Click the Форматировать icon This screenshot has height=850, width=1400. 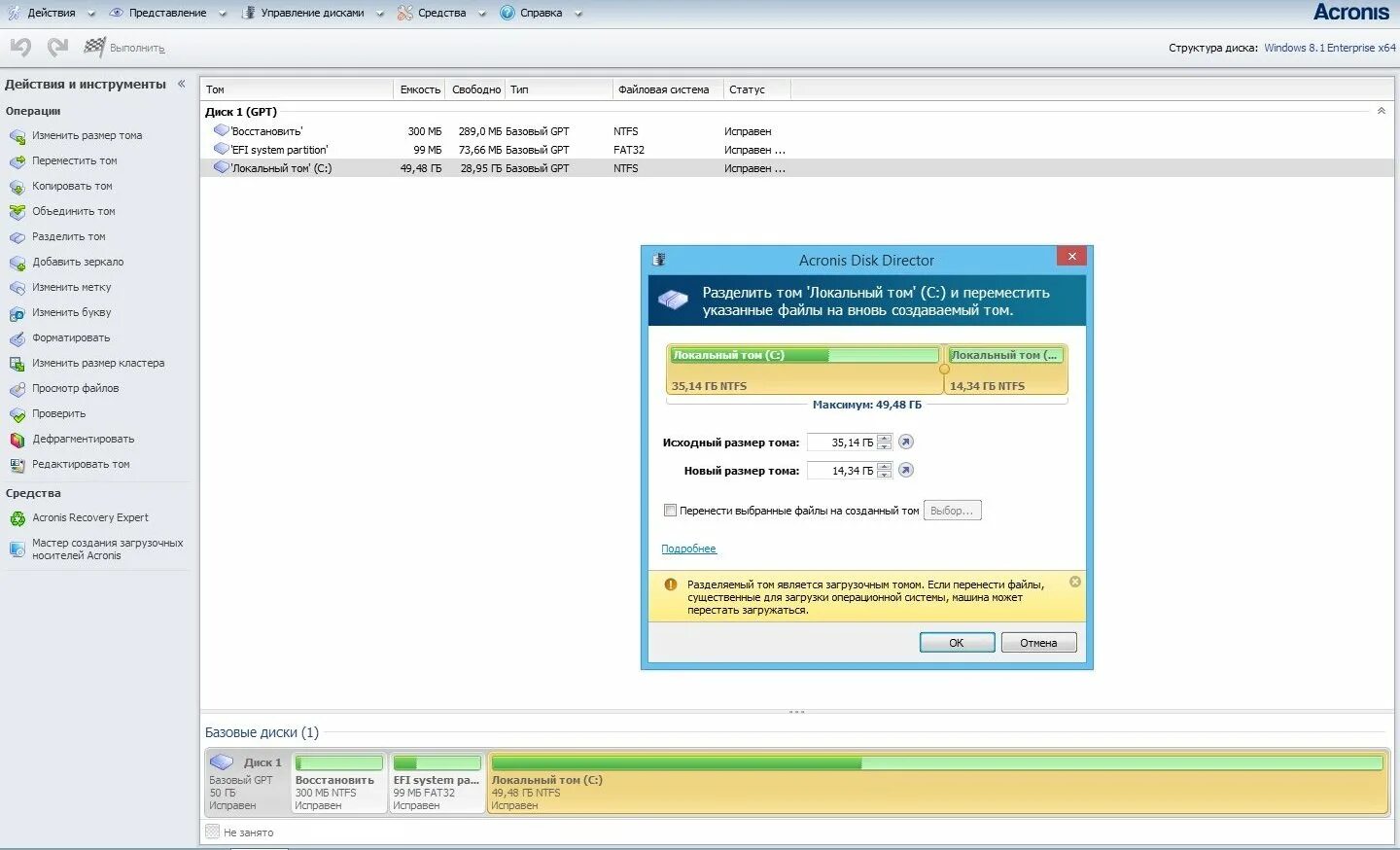tap(17, 338)
